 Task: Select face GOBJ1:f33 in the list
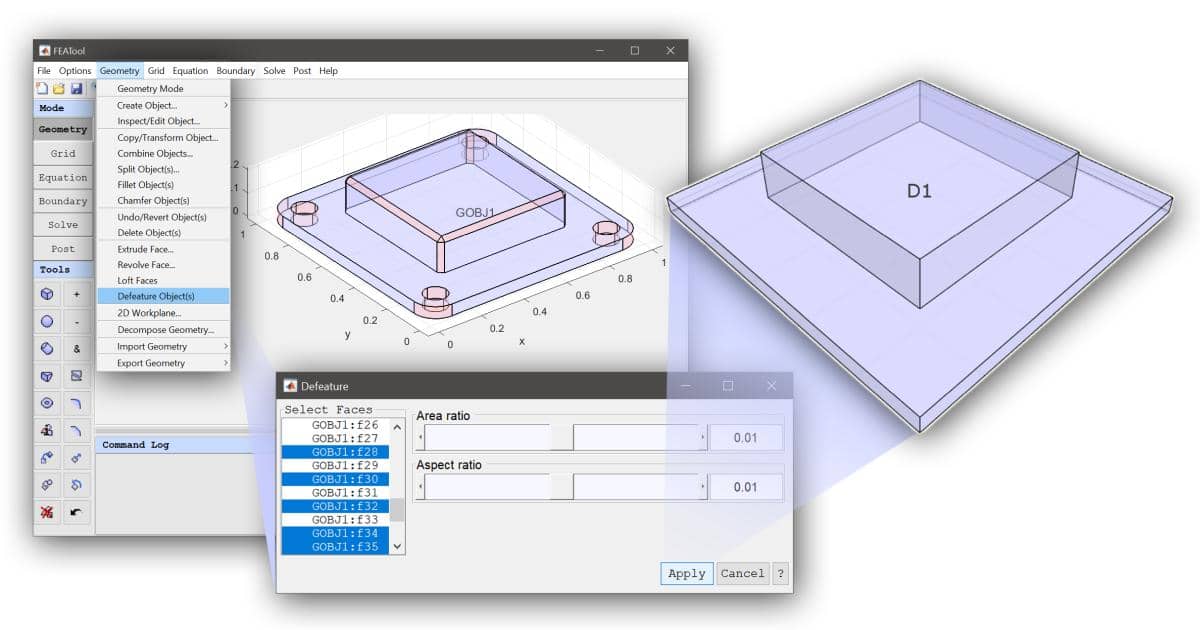(336, 519)
